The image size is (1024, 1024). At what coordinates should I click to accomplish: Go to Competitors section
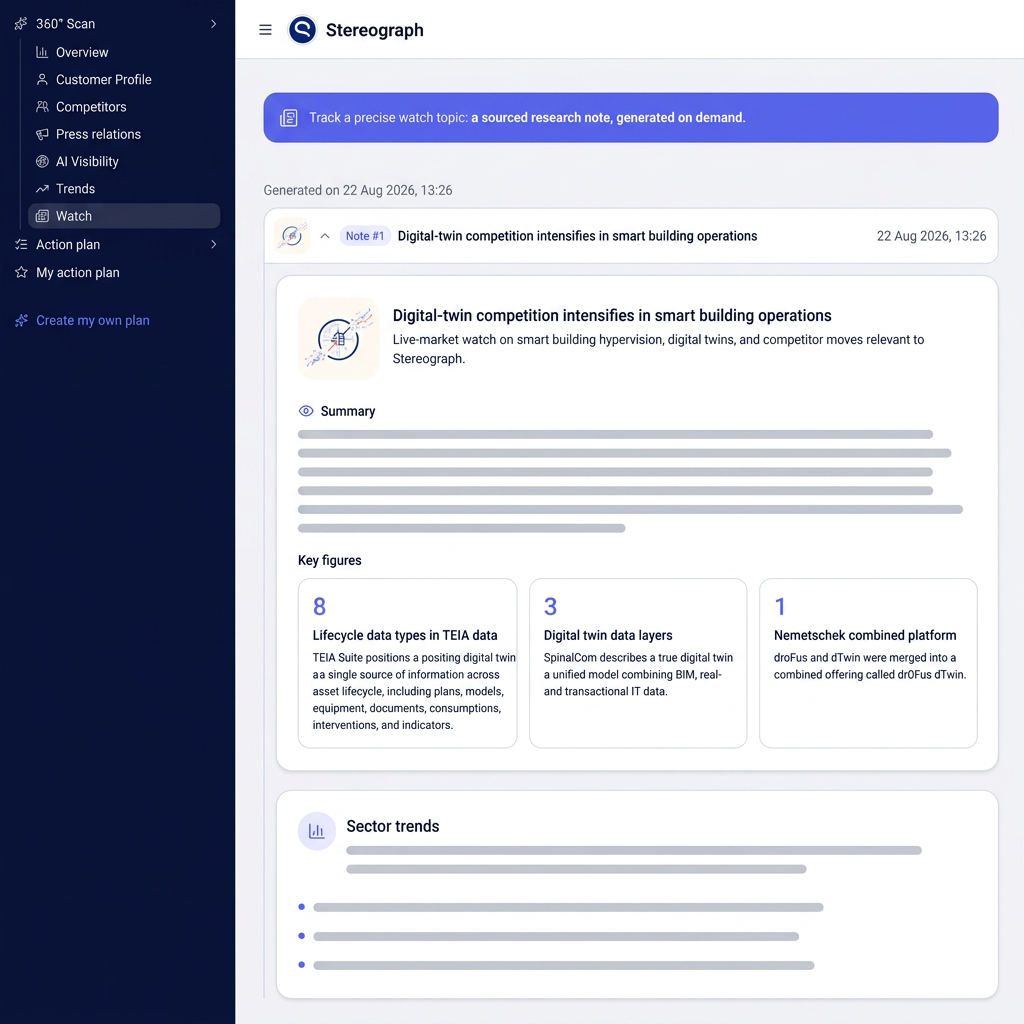pyautogui.click(x=91, y=107)
